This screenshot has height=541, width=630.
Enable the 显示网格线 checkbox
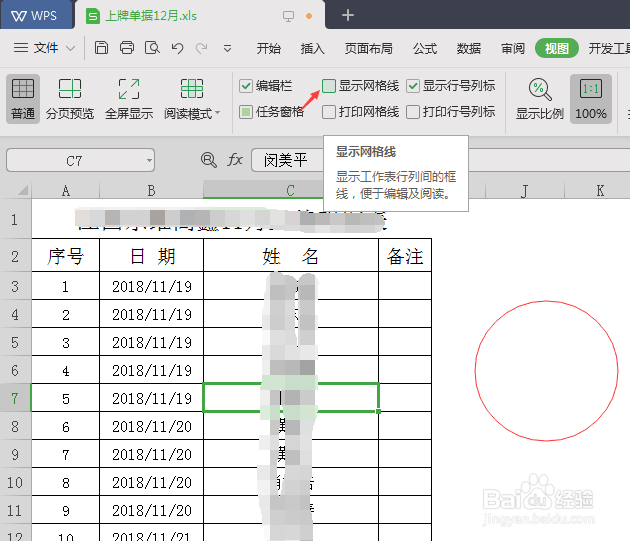(x=329, y=86)
